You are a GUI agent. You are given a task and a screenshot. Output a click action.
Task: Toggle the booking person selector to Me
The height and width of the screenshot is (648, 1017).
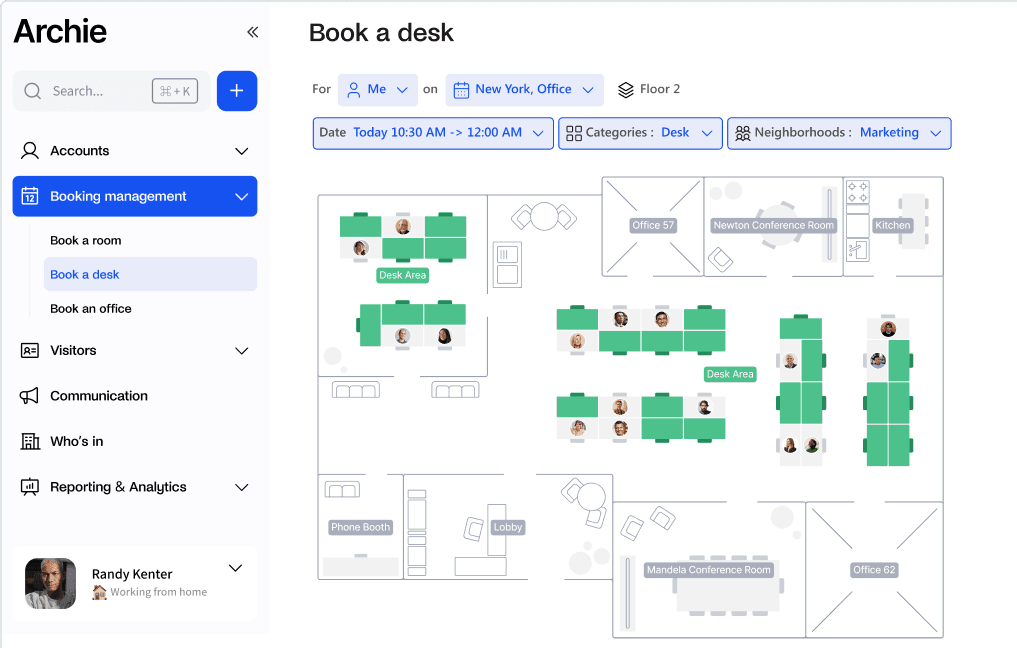pyautogui.click(x=377, y=89)
